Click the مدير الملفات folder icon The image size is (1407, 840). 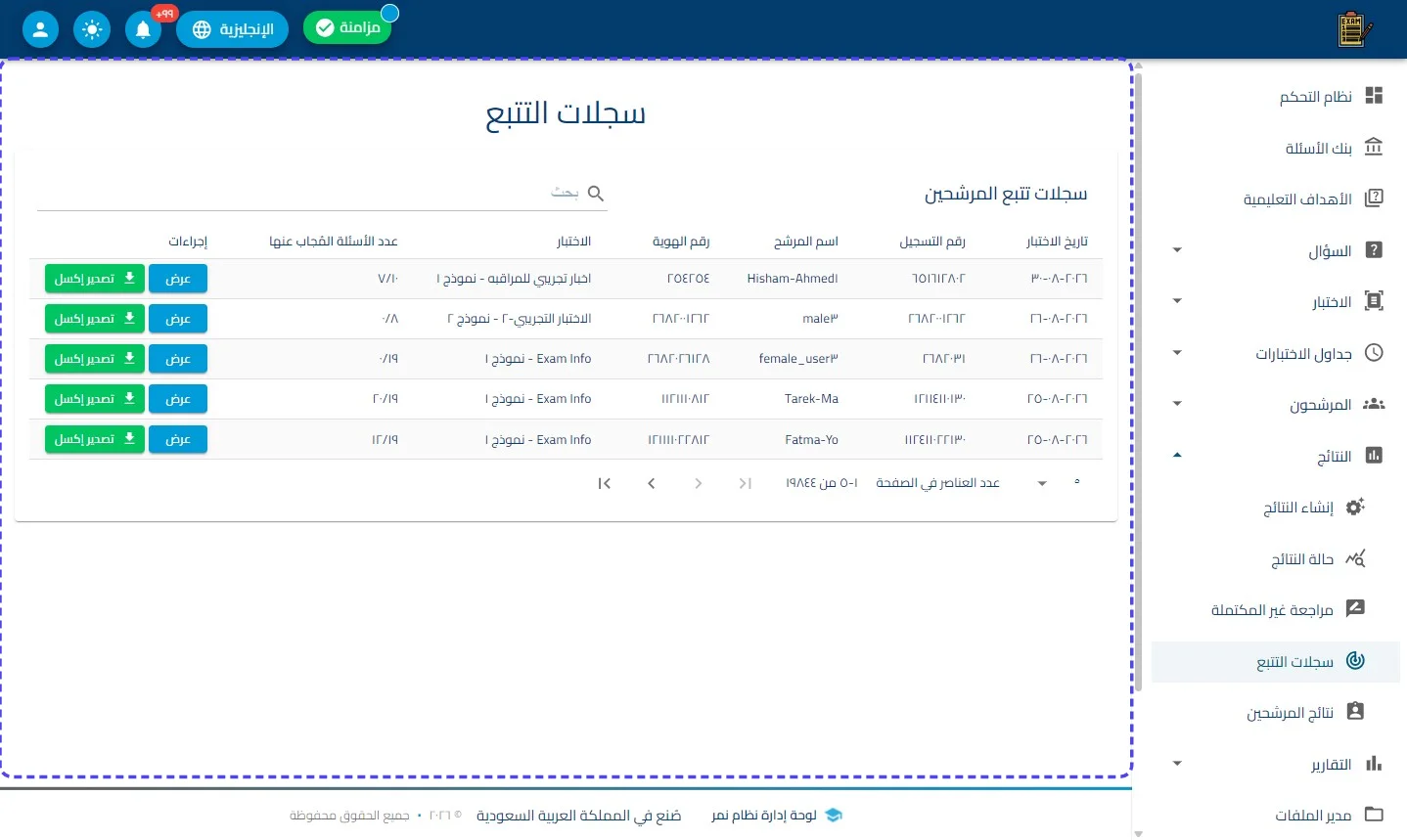[x=1374, y=814]
